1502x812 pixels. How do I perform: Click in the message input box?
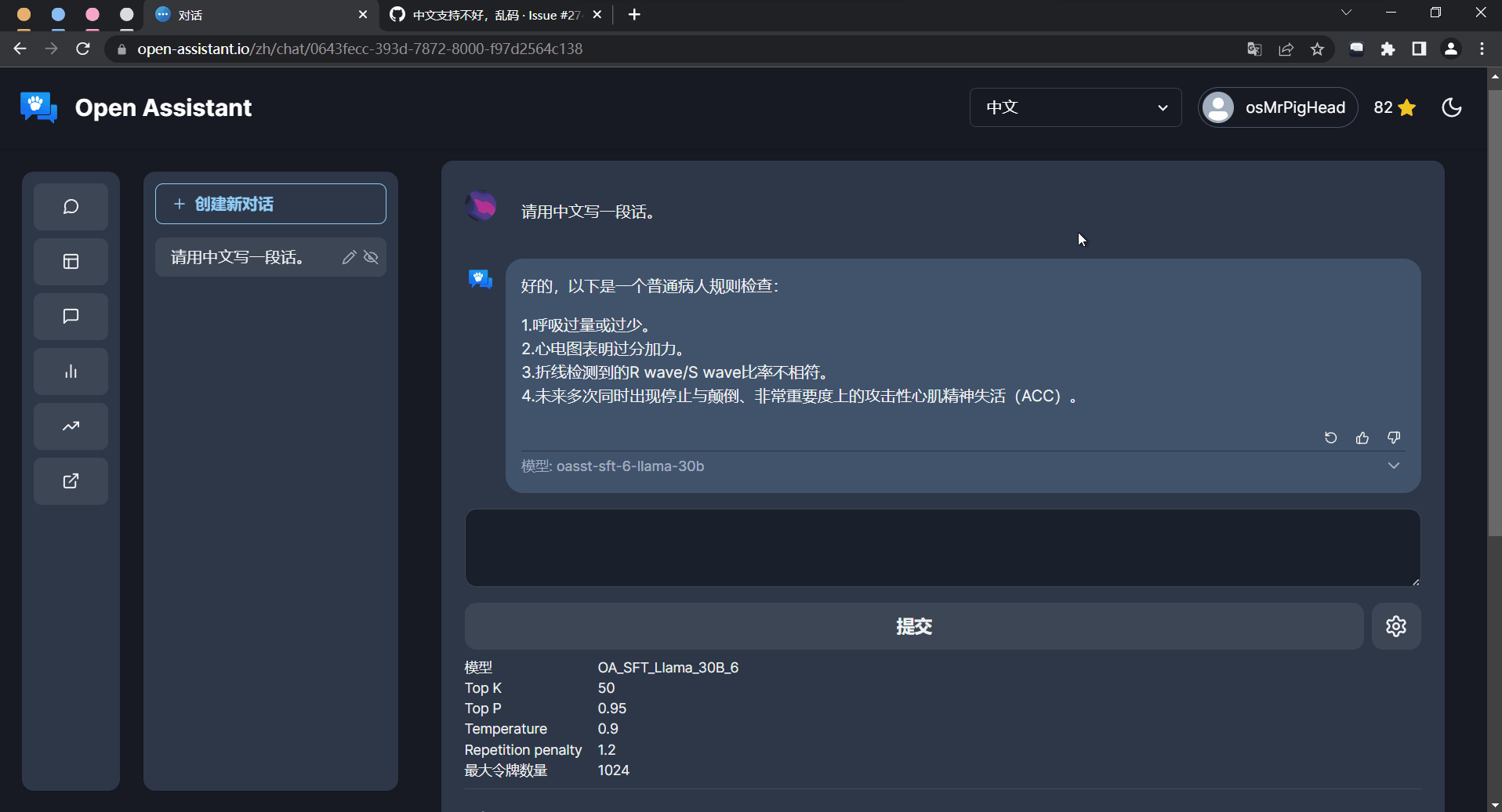click(942, 548)
